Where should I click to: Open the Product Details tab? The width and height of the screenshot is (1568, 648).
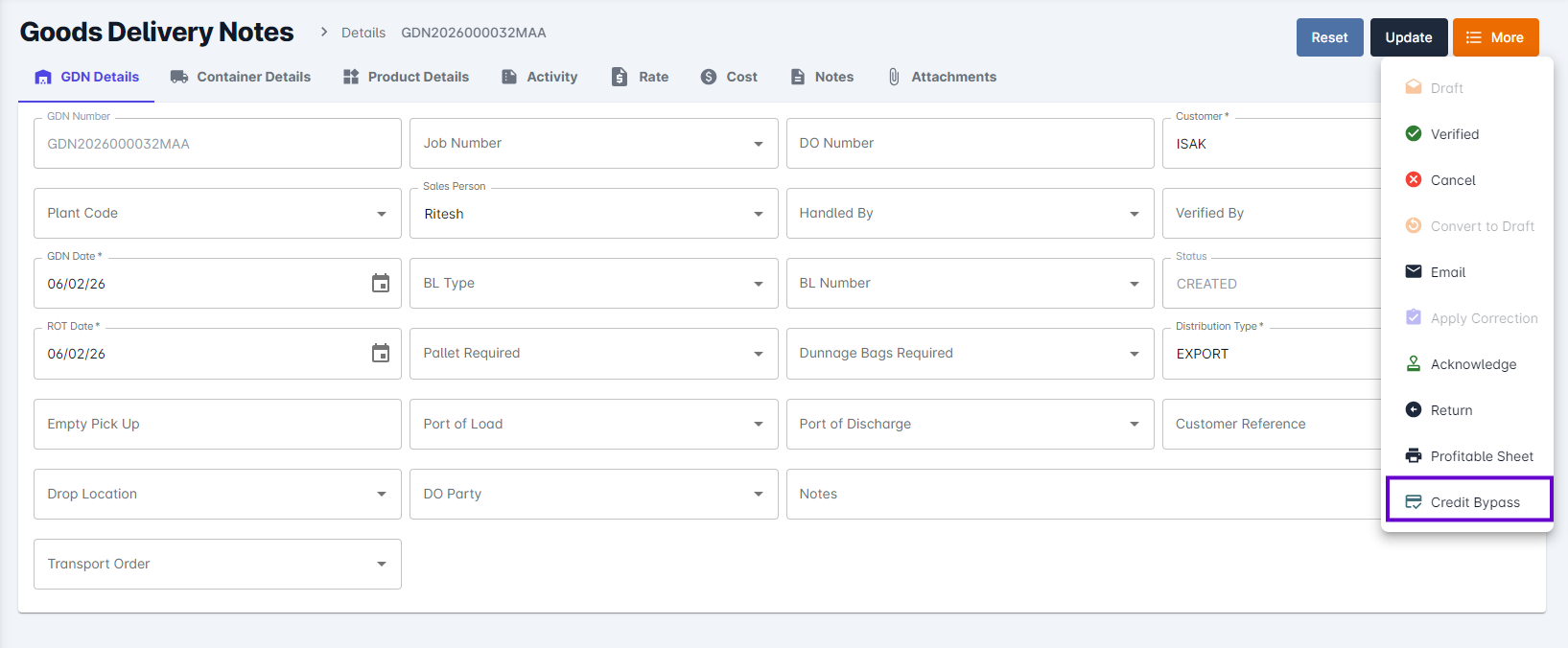click(406, 77)
